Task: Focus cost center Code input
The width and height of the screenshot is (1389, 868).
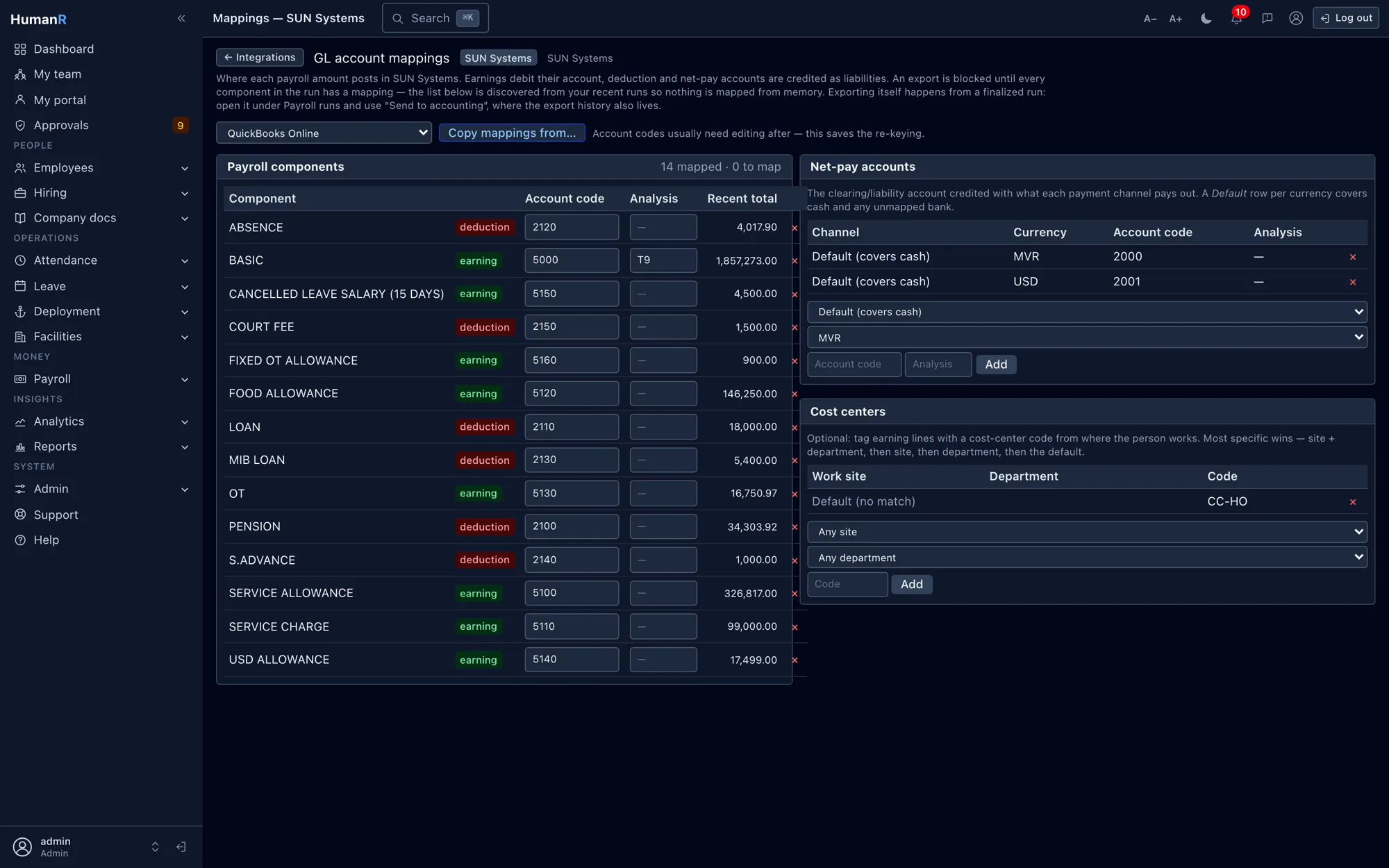Action: click(x=847, y=585)
